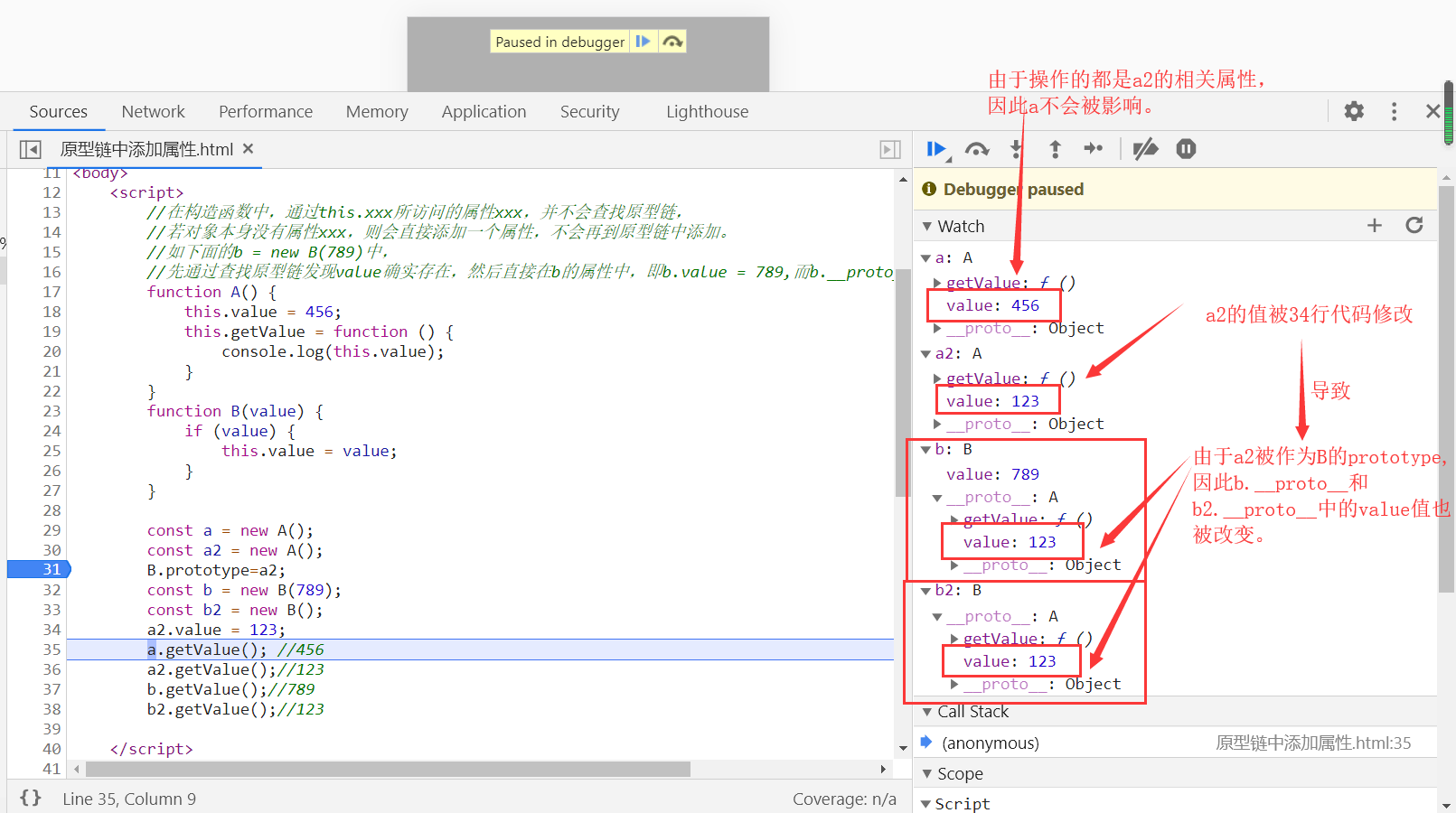Click code line a.getValue(); //456
1456x813 pixels.
pos(235,649)
